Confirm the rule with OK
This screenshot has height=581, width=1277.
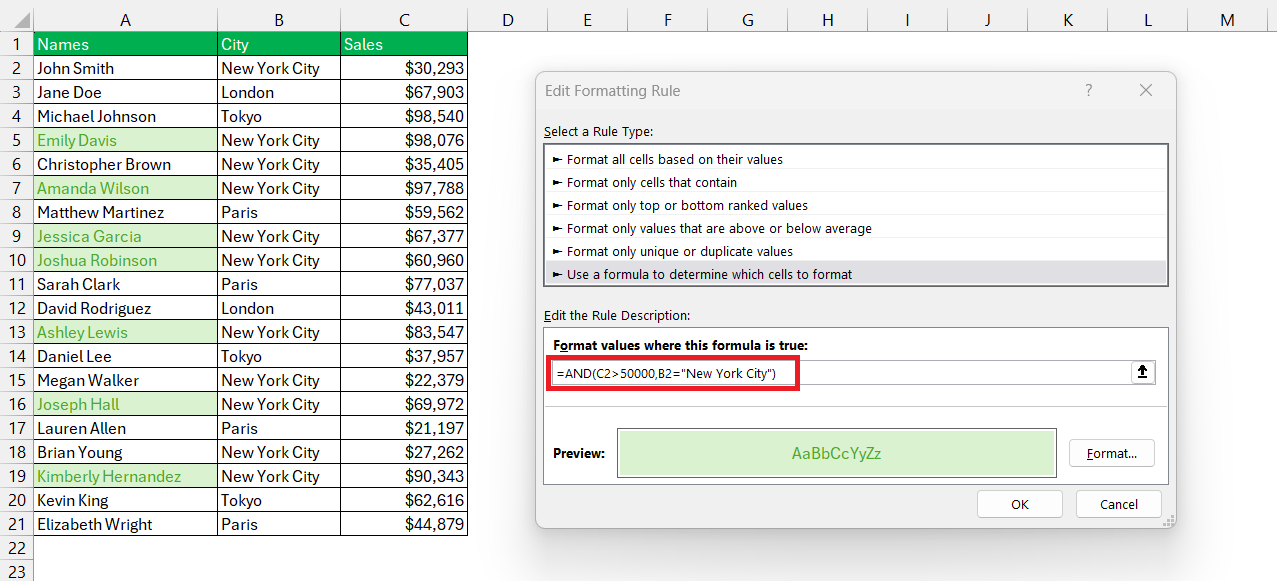[x=1020, y=504]
